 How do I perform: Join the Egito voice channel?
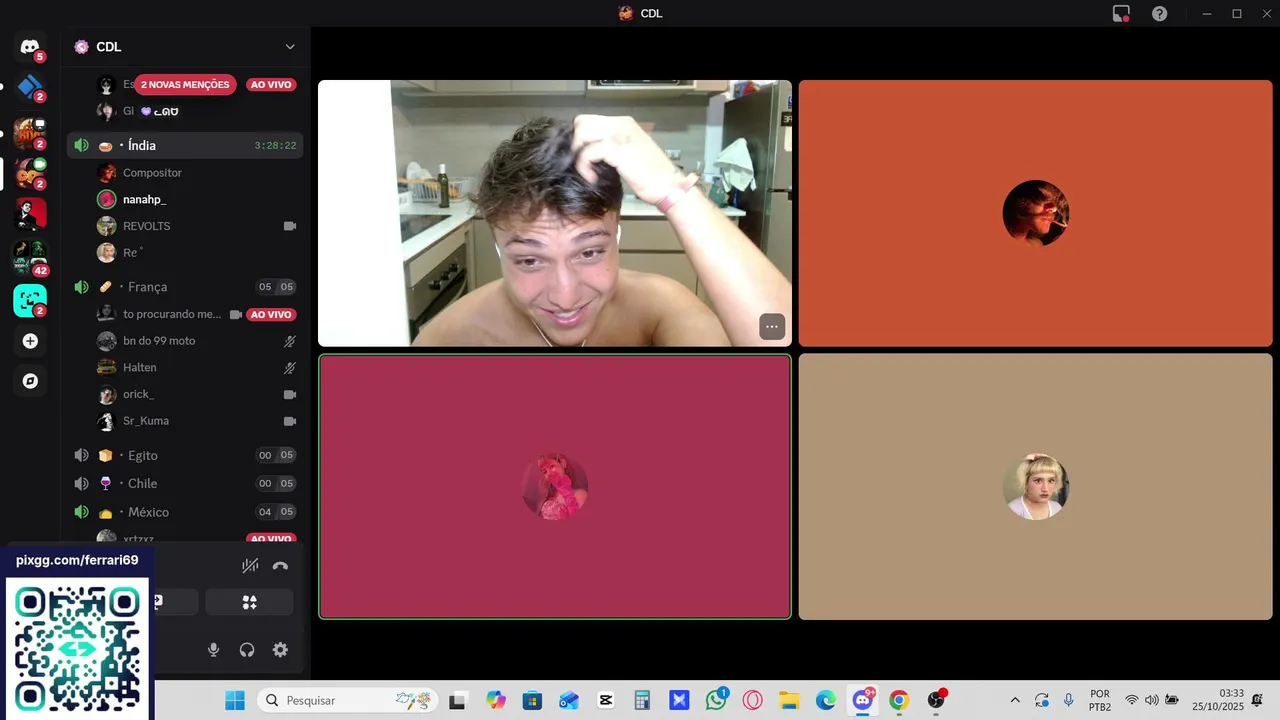pos(185,455)
